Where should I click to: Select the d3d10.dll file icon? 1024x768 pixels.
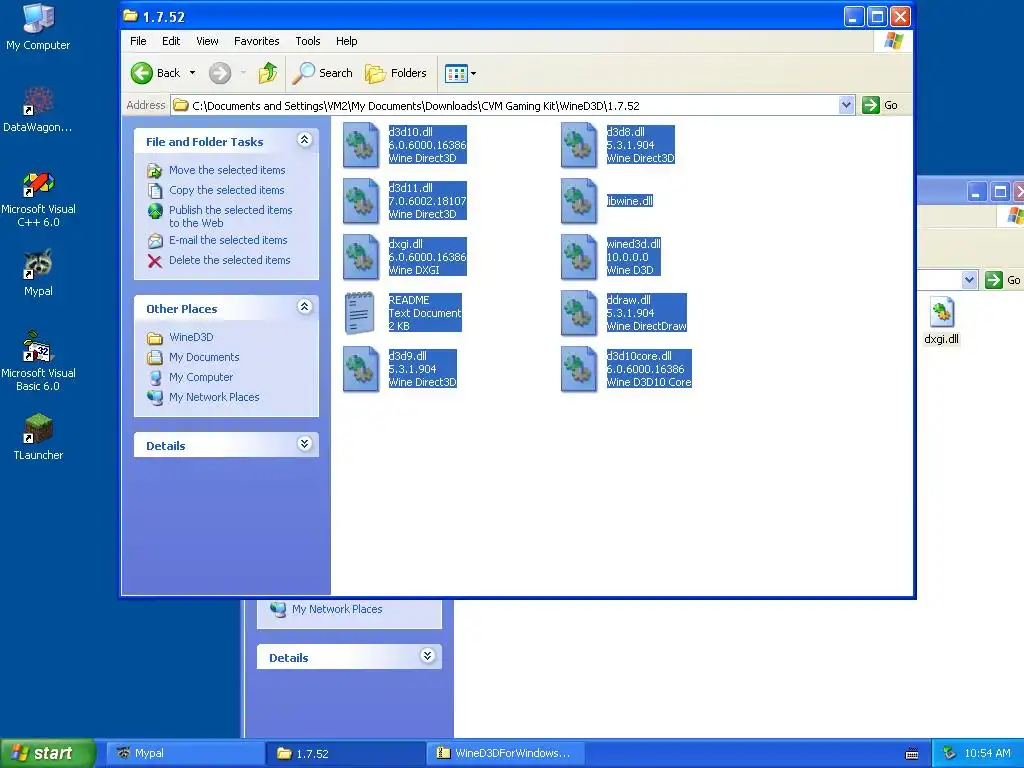click(x=361, y=145)
